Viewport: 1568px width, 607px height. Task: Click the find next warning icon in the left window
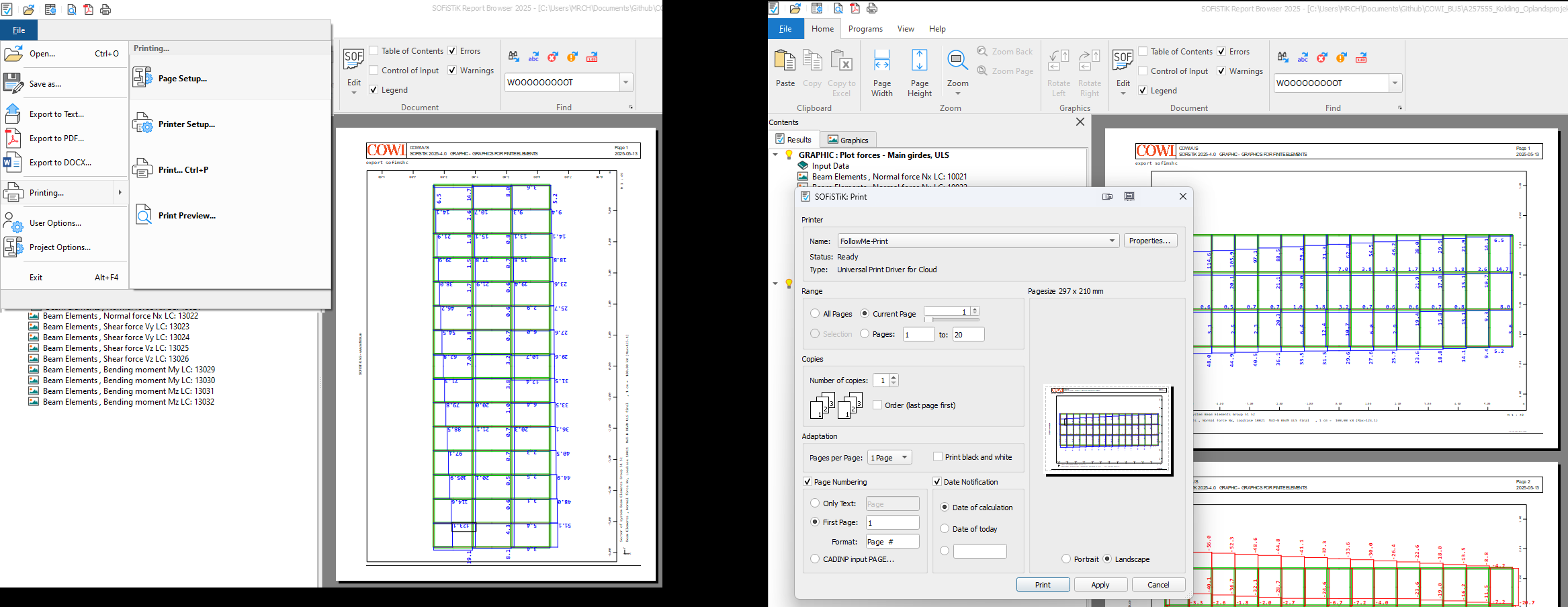pyautogui.click(x=572, y=57)
